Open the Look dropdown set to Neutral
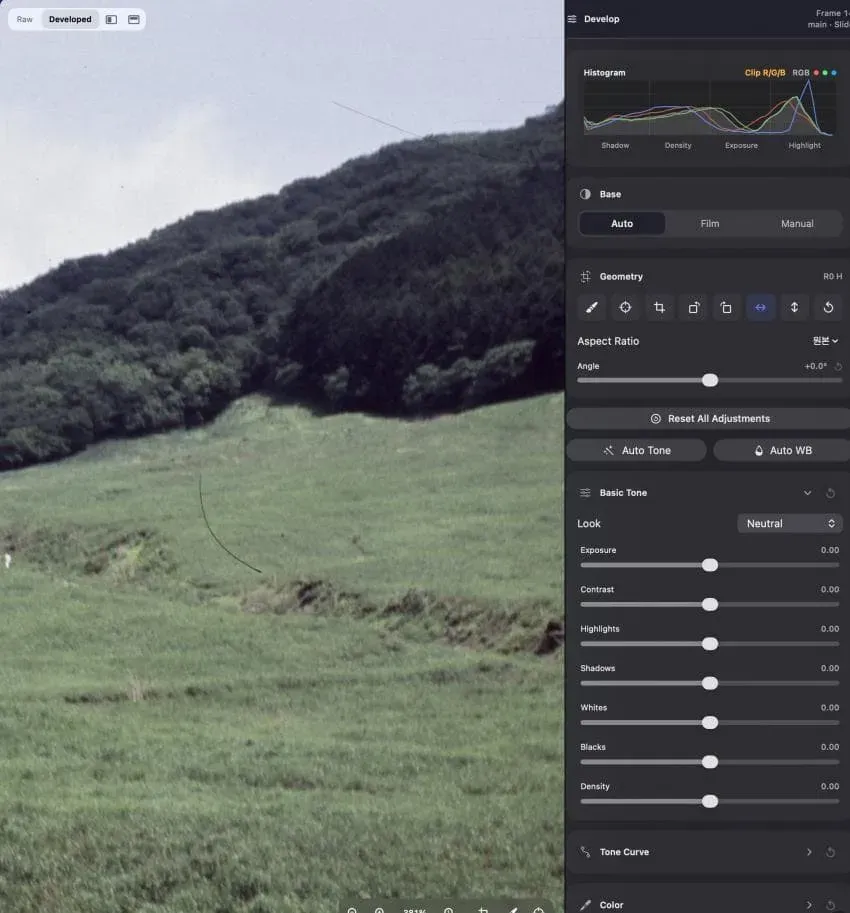The width and height of the screenshot is (850, 913). pyautogui.click(x=790, y=523)
